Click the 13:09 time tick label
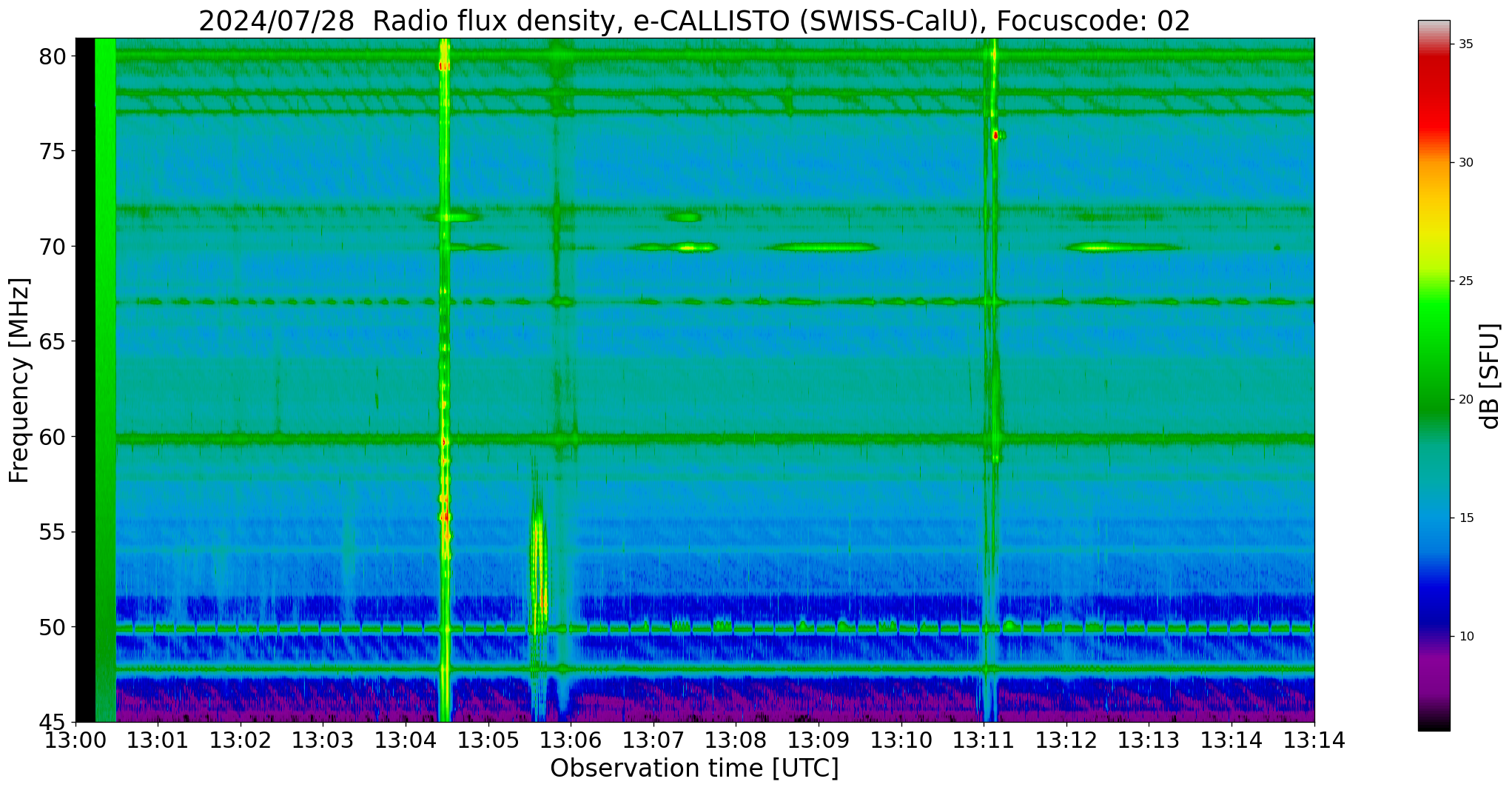 click(x=819, y=740)
